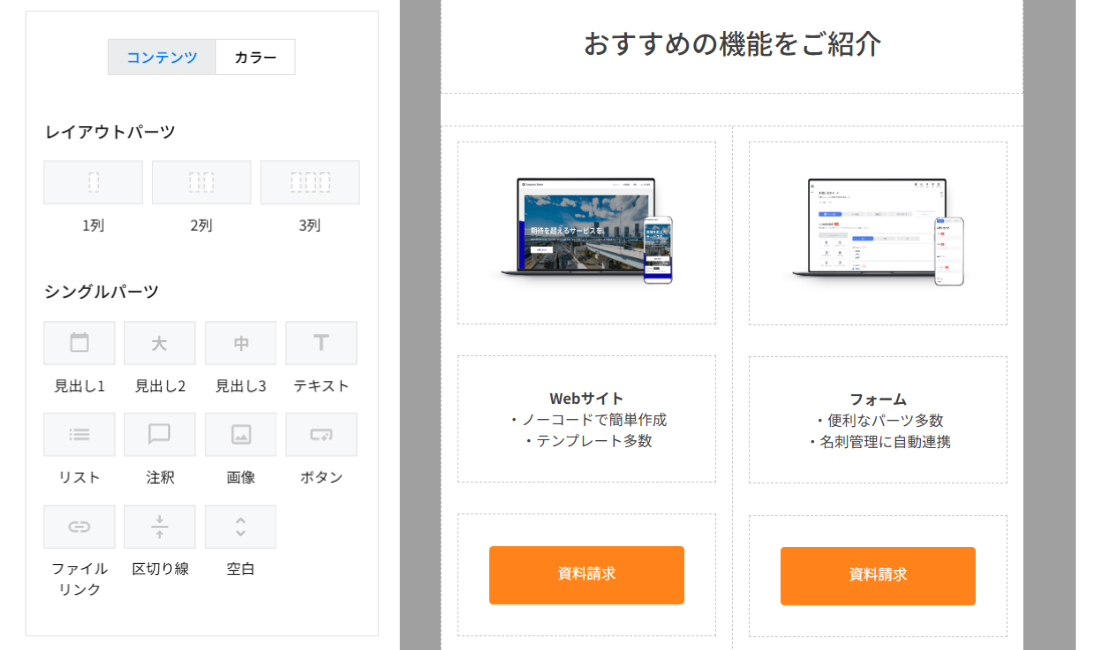Switch to the コンテンツ tab
This screenshot has height=650, width=1099.
pos(162,57)
